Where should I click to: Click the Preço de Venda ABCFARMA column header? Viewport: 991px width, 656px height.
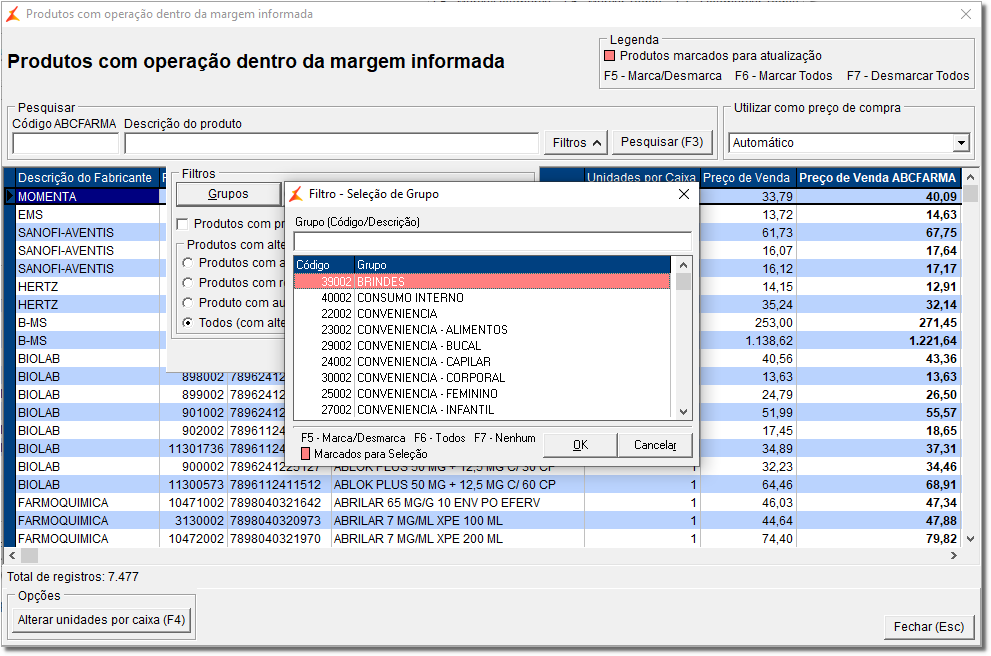click(x=878, y=178)
